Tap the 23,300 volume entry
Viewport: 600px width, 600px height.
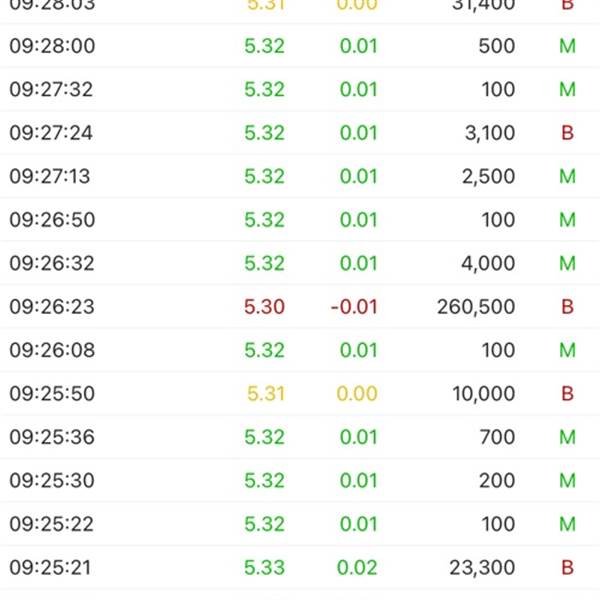coord(483,567)
